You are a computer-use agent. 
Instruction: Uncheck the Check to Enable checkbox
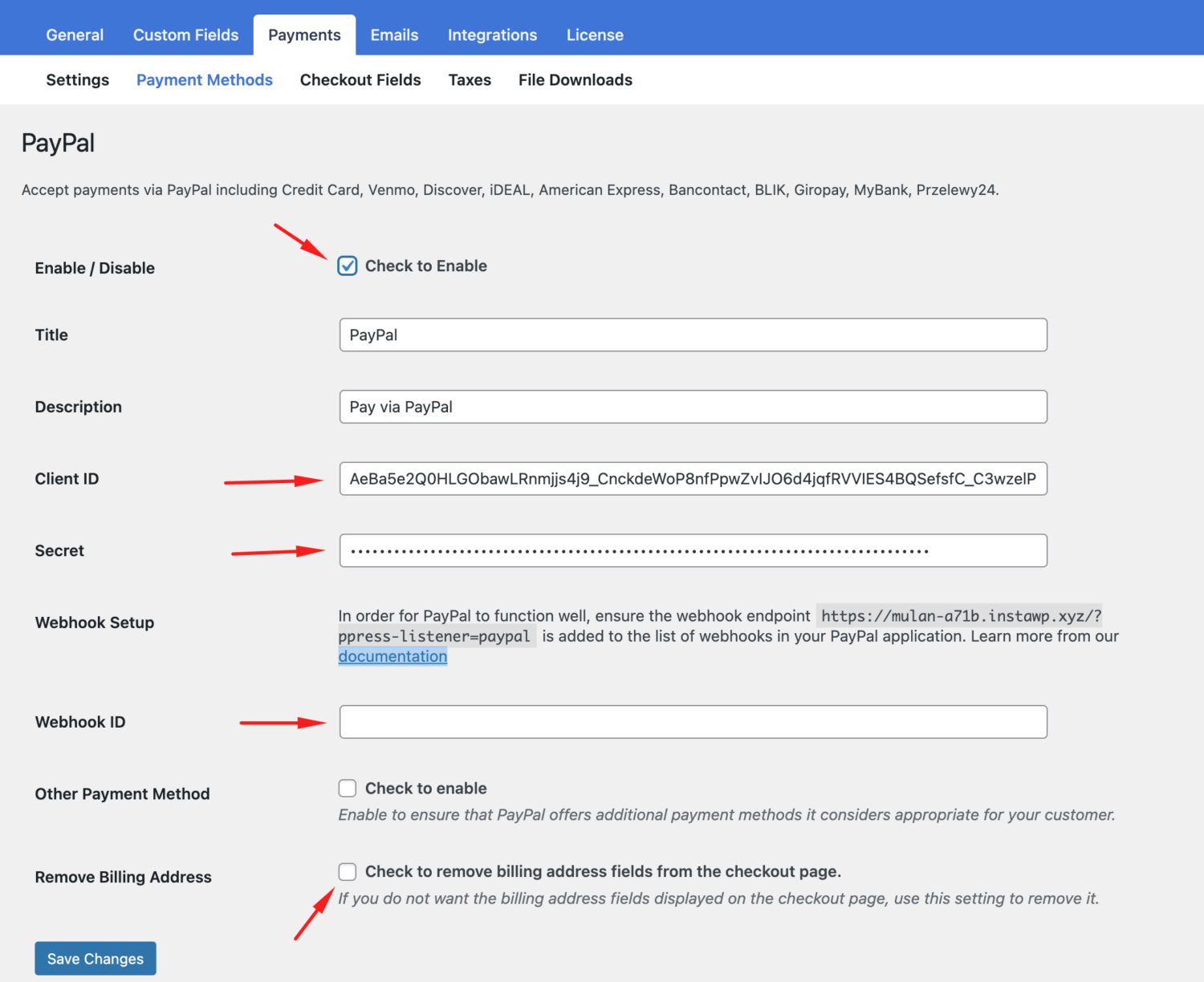pyautogui.click(x=348, y=266)
